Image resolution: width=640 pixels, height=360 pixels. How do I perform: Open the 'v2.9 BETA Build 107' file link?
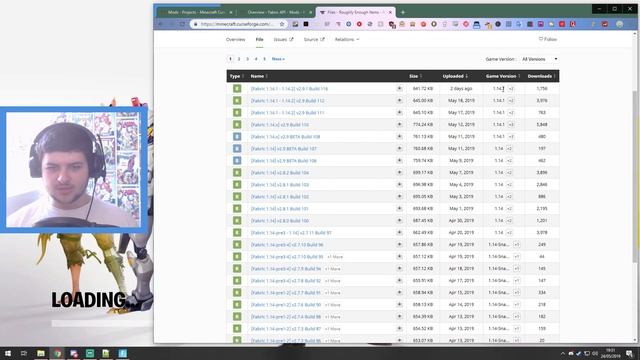point(284,149)
